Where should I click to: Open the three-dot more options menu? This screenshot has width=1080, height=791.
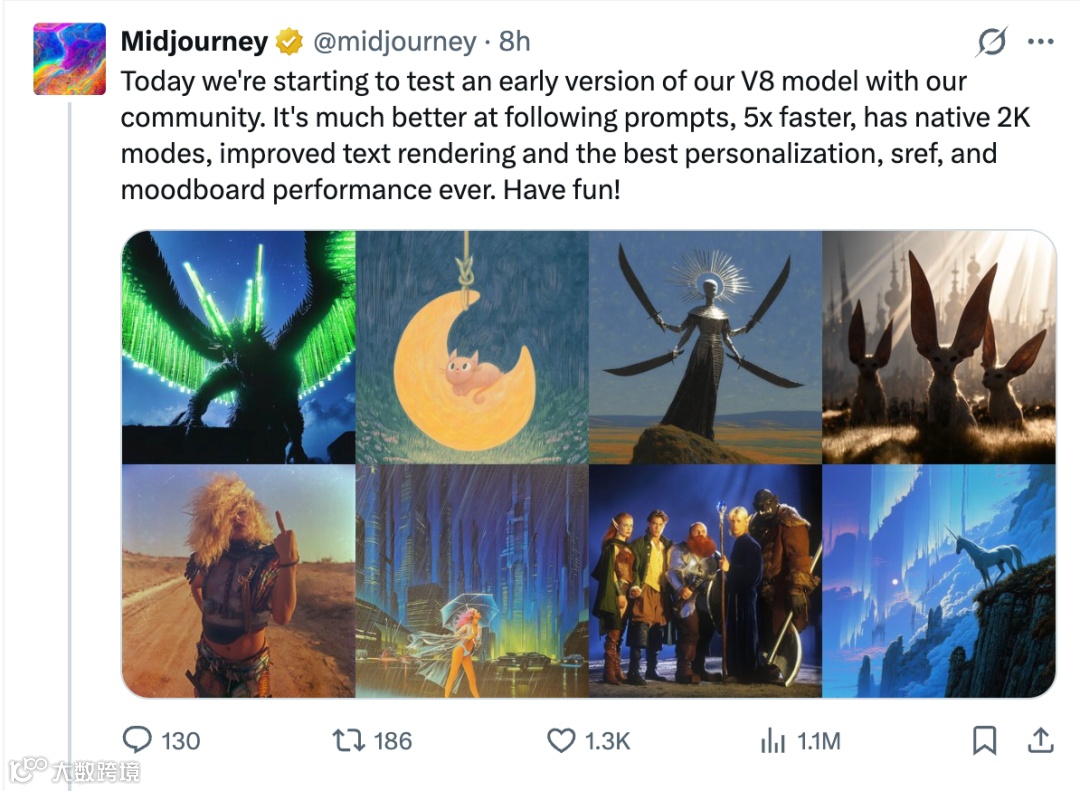point(1040,41)
